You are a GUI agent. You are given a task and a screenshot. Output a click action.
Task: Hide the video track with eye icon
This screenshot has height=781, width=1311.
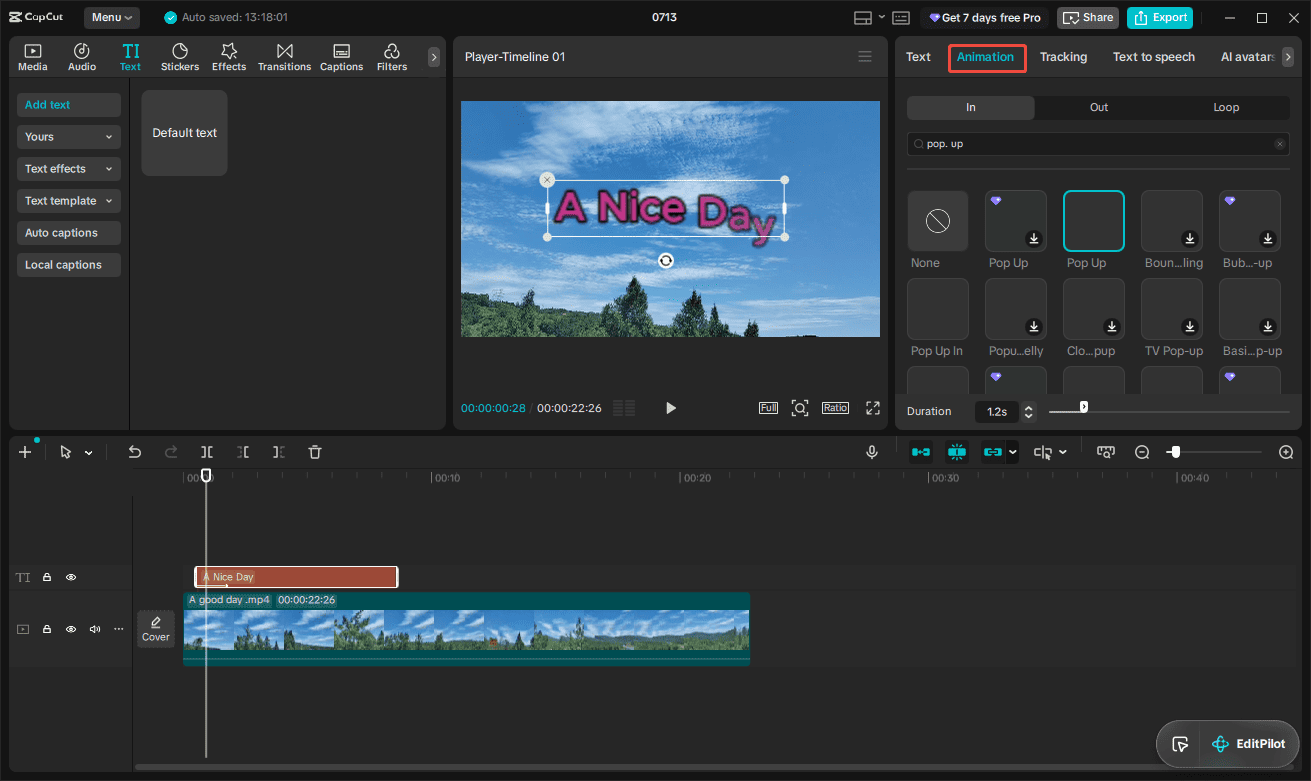click(71, 629)
